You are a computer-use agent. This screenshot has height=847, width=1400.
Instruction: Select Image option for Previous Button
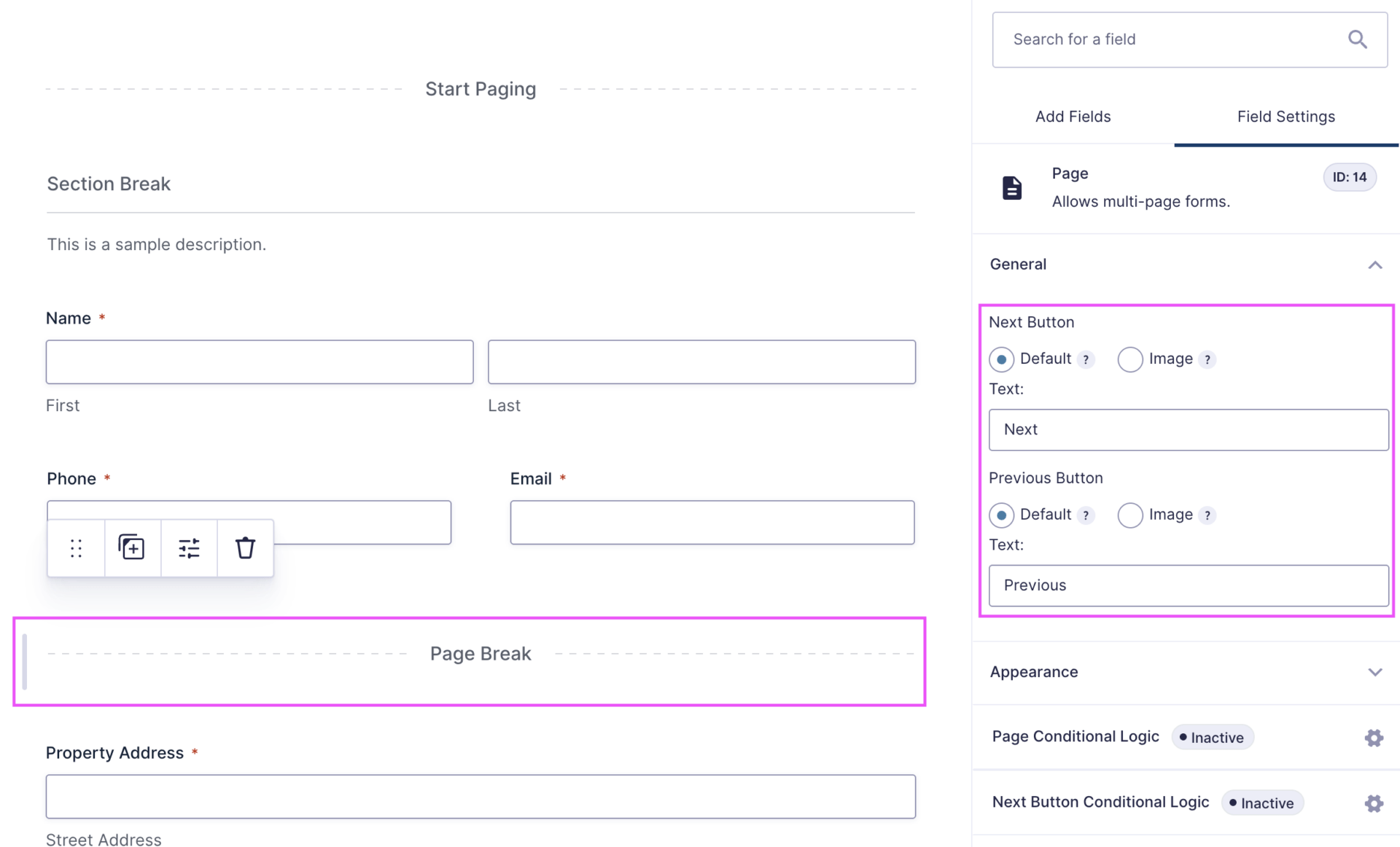1130,515
